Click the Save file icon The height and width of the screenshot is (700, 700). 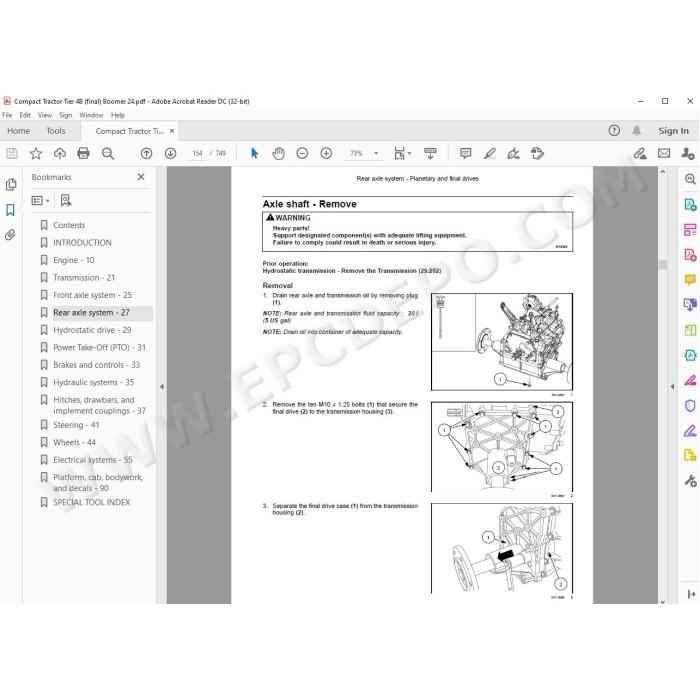tap(12, 154)
